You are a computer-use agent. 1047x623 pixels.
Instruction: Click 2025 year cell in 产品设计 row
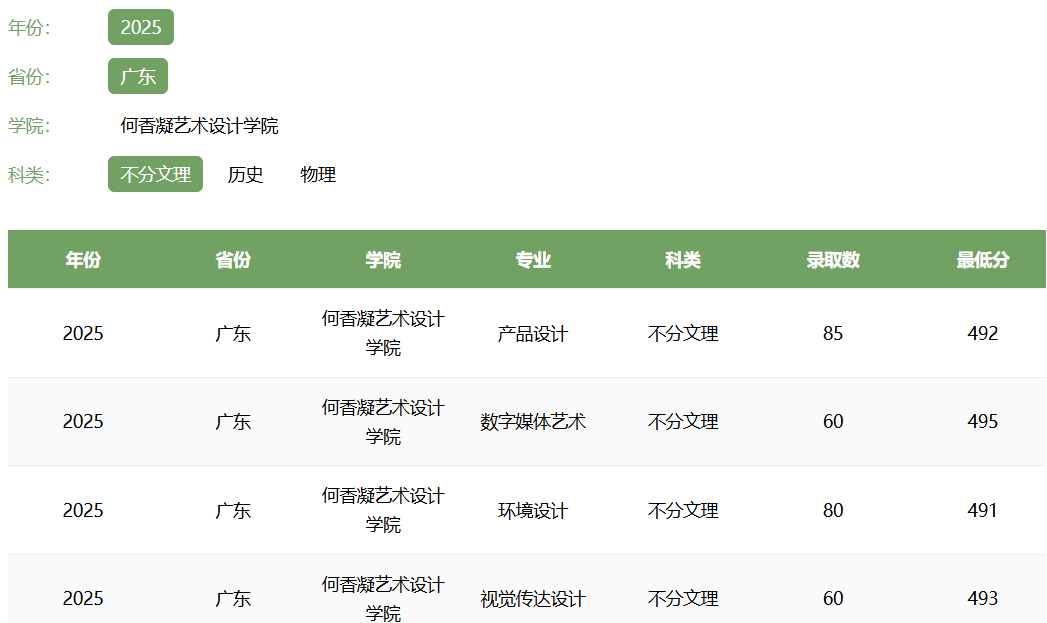(83, 333)
